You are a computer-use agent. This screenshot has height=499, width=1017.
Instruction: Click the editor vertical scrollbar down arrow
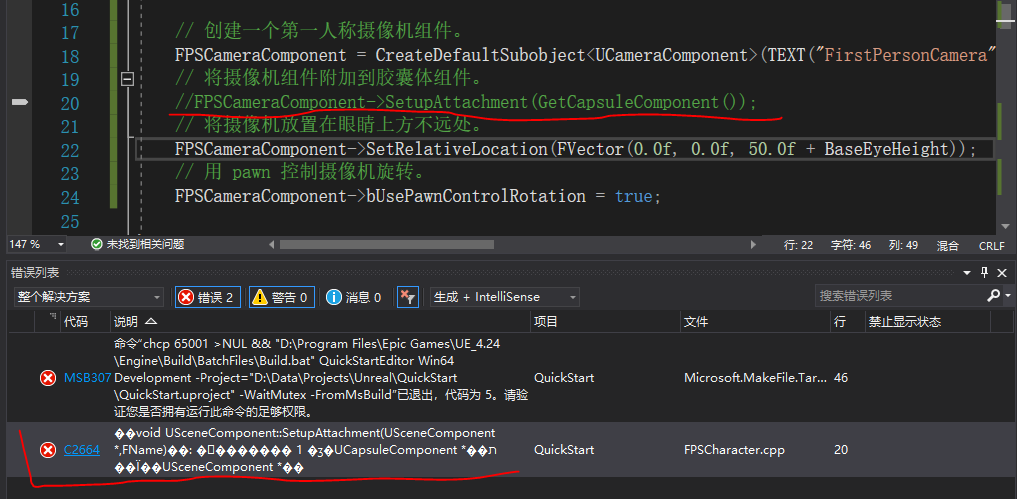click(1006, 226)
